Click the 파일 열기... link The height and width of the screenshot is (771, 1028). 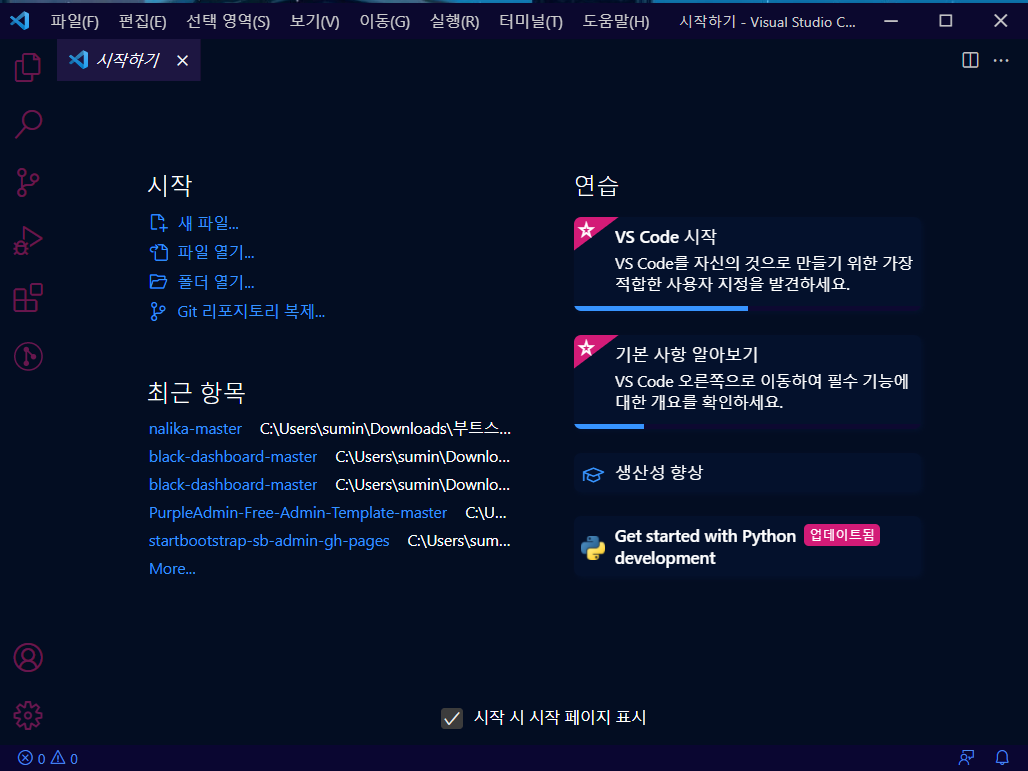[216, 252]
